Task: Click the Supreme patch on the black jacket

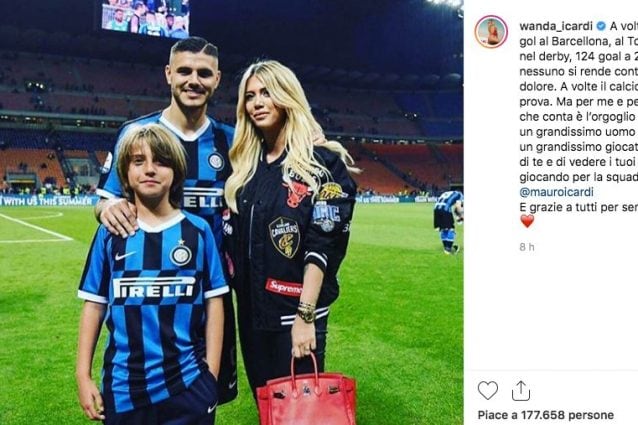Action: (284, 288)
